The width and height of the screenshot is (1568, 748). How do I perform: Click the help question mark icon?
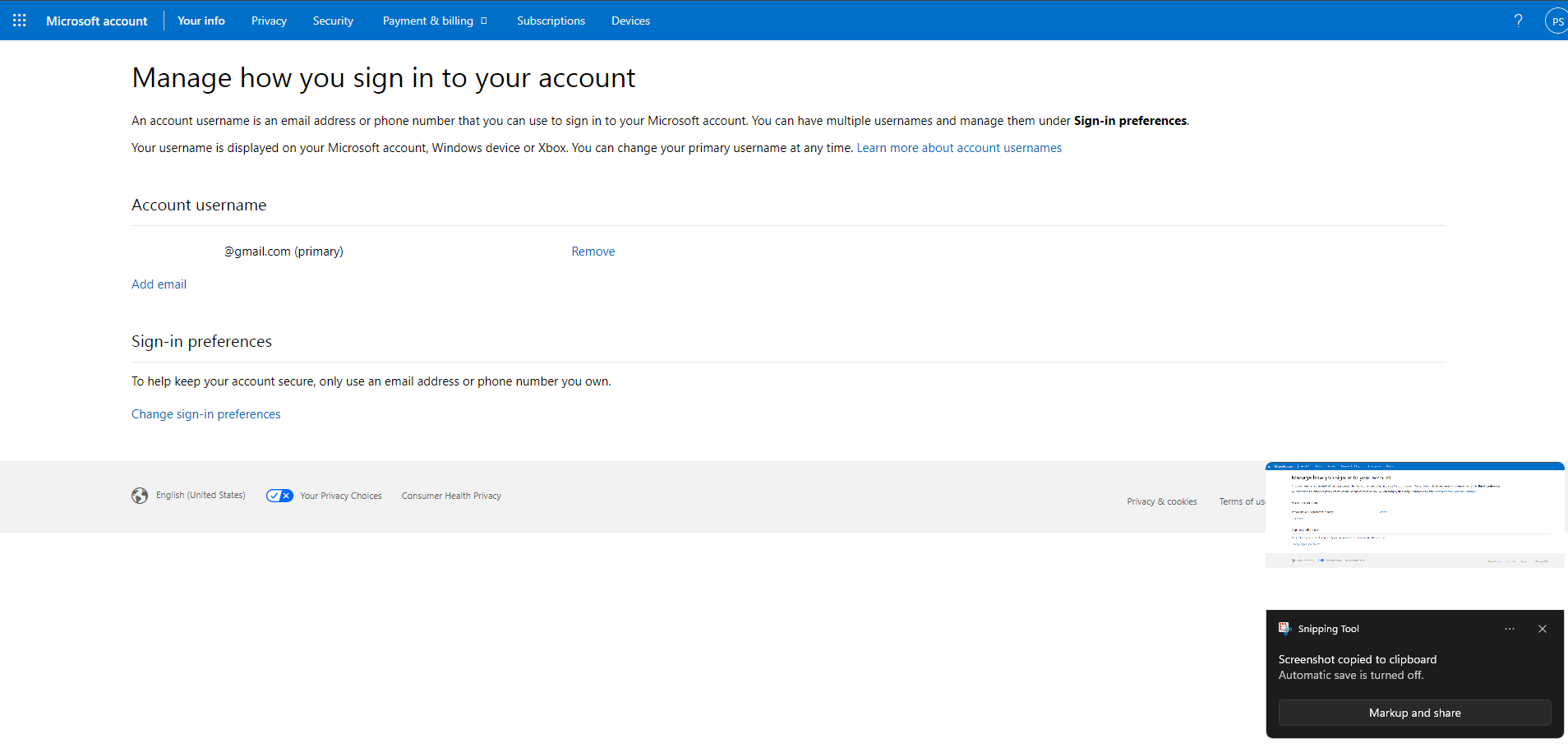click(x=1518, y=21)
